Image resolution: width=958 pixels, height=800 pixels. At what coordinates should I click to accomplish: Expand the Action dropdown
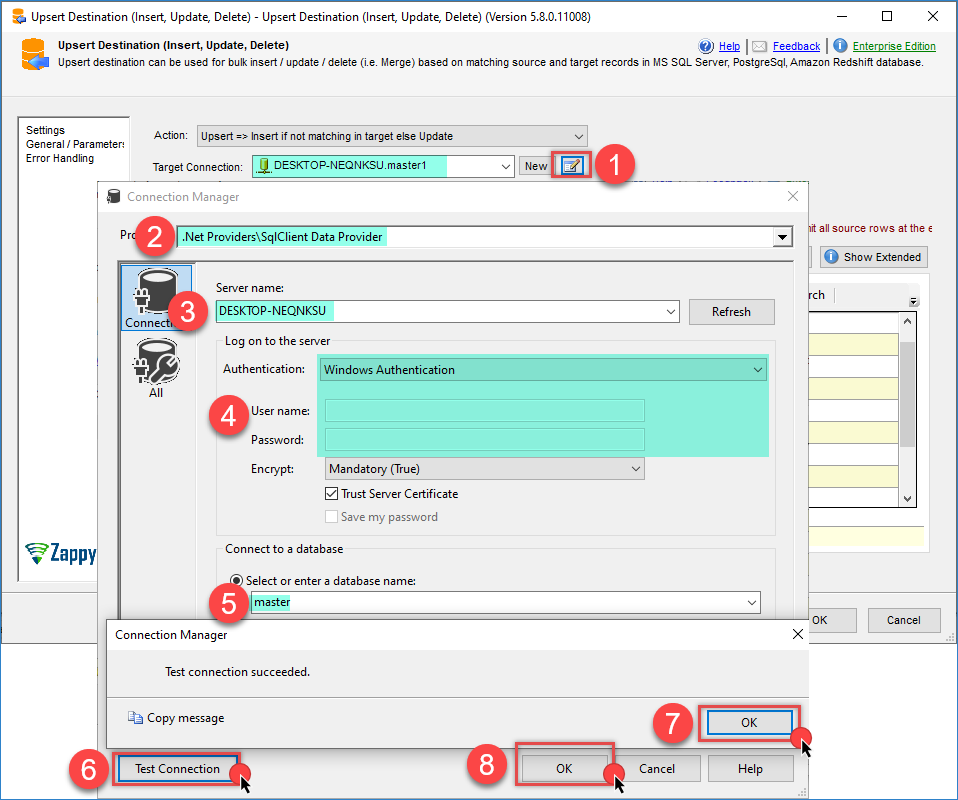[578, 136]
